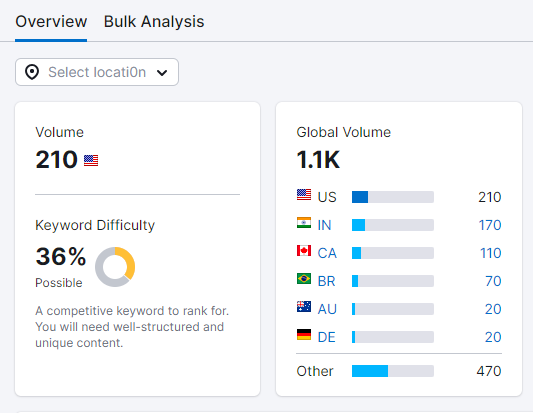Click the location pin icon
The width and height of the screenshot is (533, 413).
(x=32, y=72)
